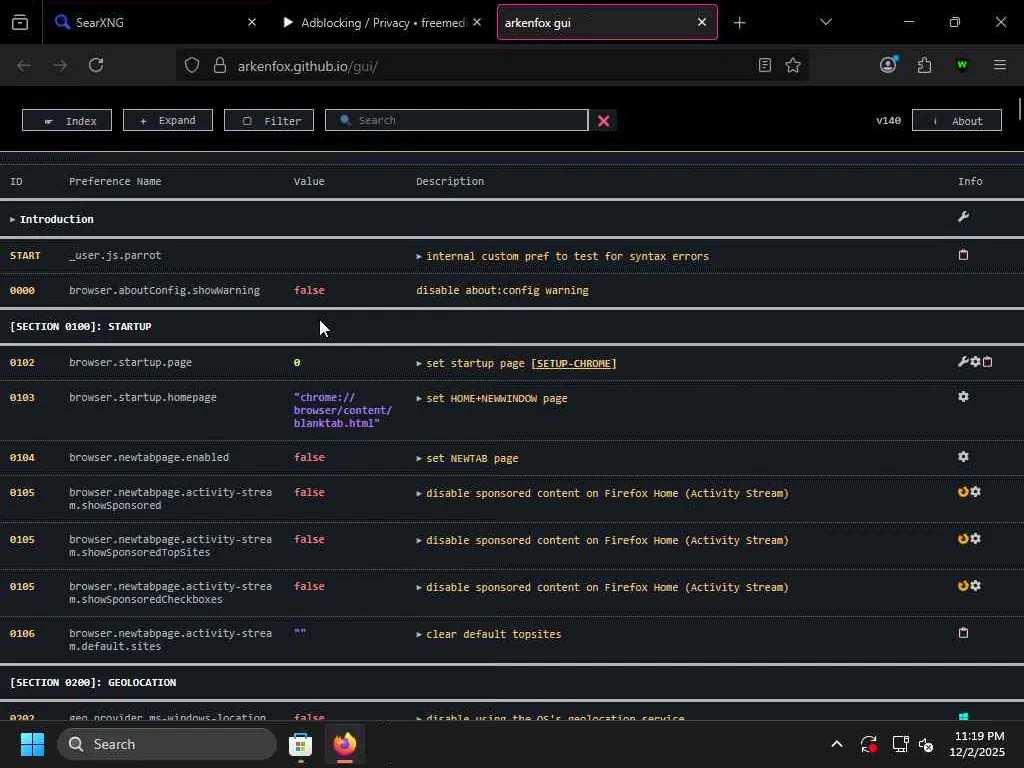
Task: Open Firefox View from the tab bar
Action: point(20,22)
